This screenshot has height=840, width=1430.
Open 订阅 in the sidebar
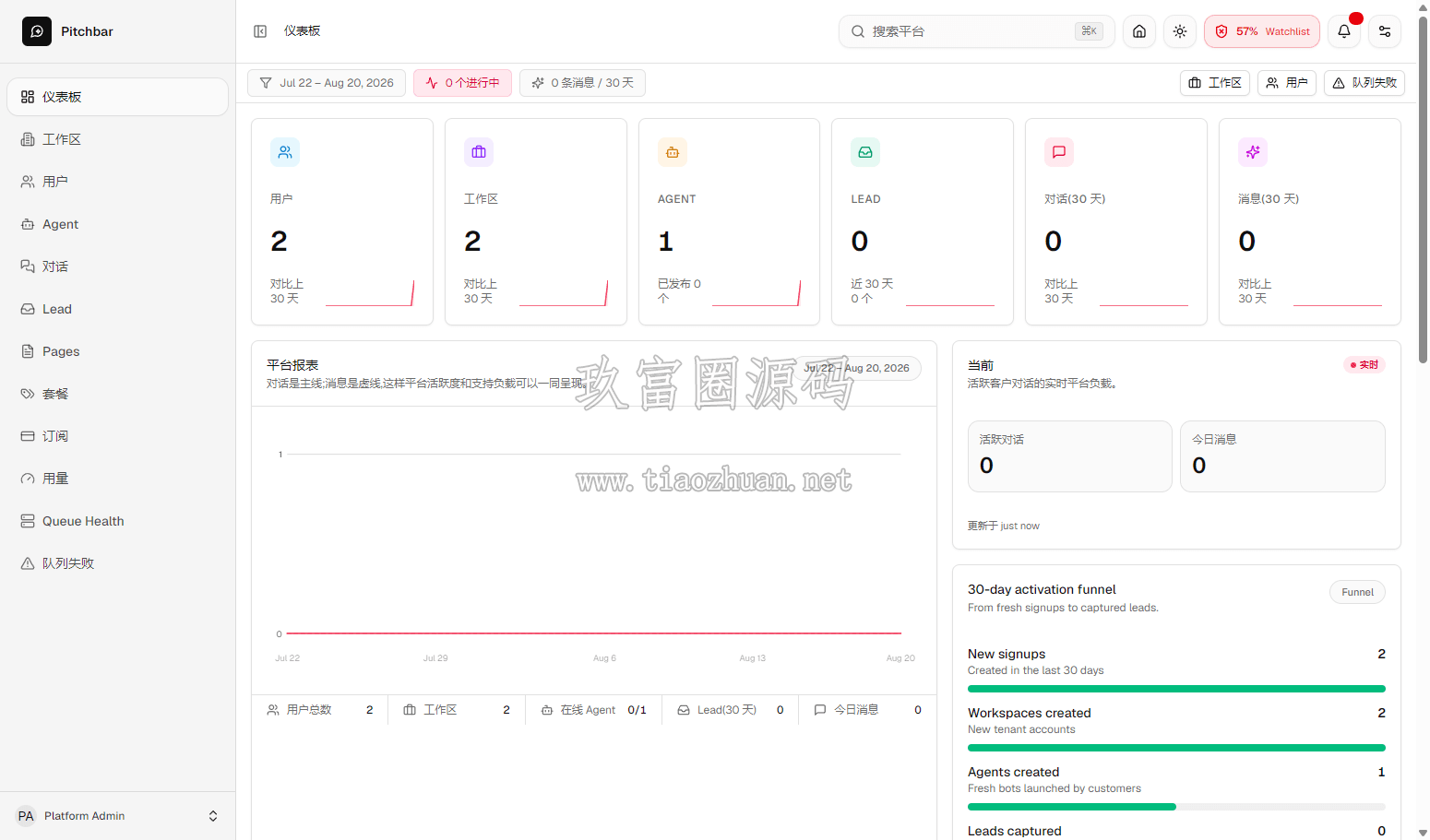(117, 436)
